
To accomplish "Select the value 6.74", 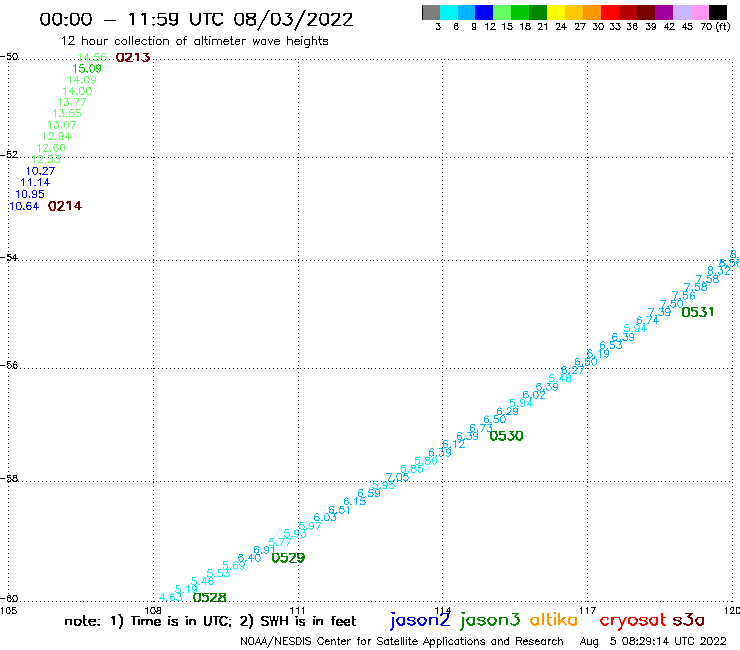I will [648, 321].
